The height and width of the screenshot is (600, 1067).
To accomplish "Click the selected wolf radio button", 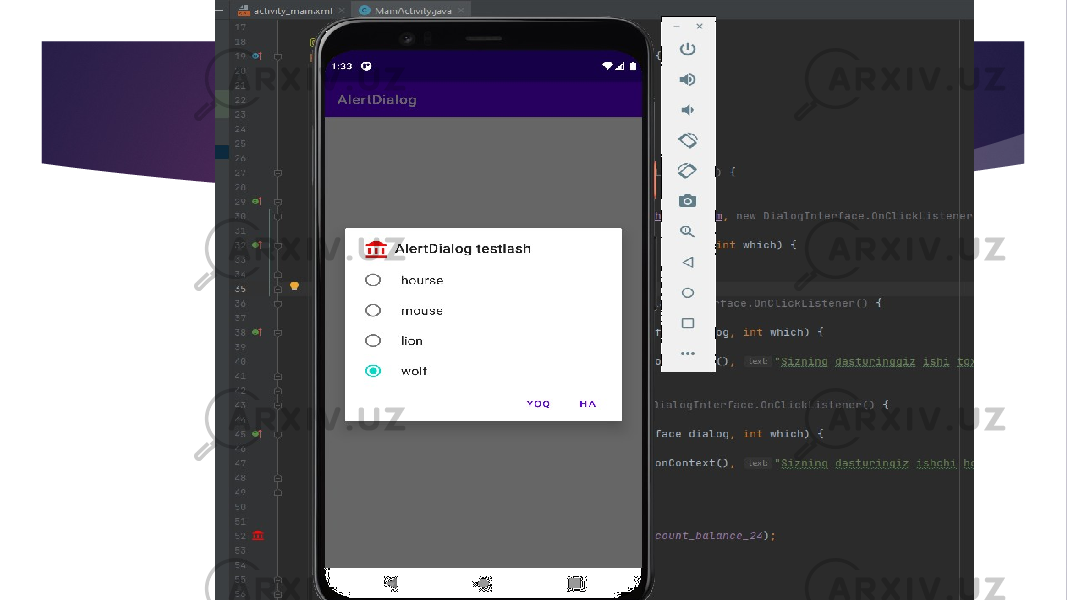I will [x=373, y=371].
